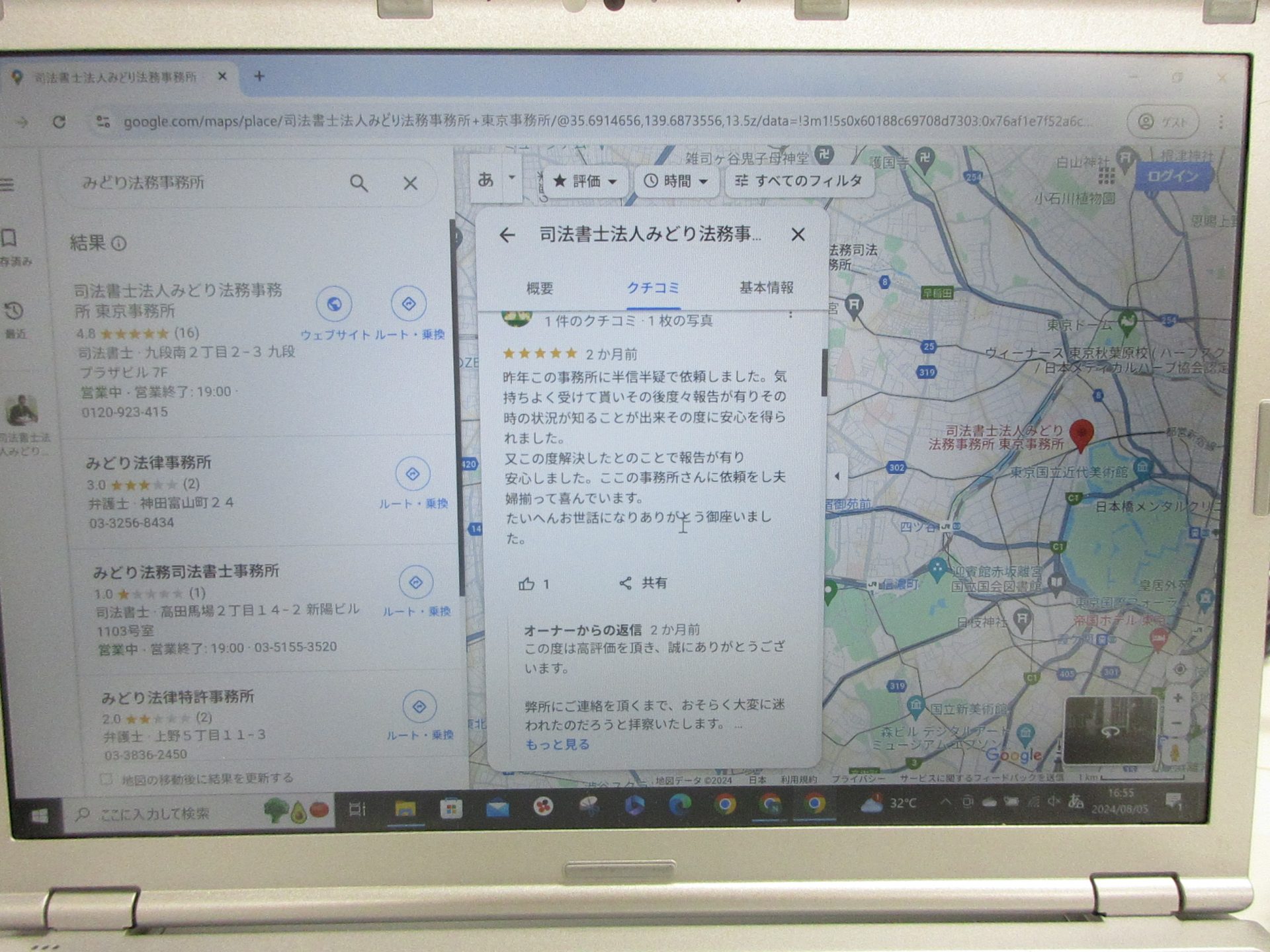Viewport: 1270px width, 952px height.
Task: Open Microsoft Edge from the taskbar
Action: coord(679,805)
